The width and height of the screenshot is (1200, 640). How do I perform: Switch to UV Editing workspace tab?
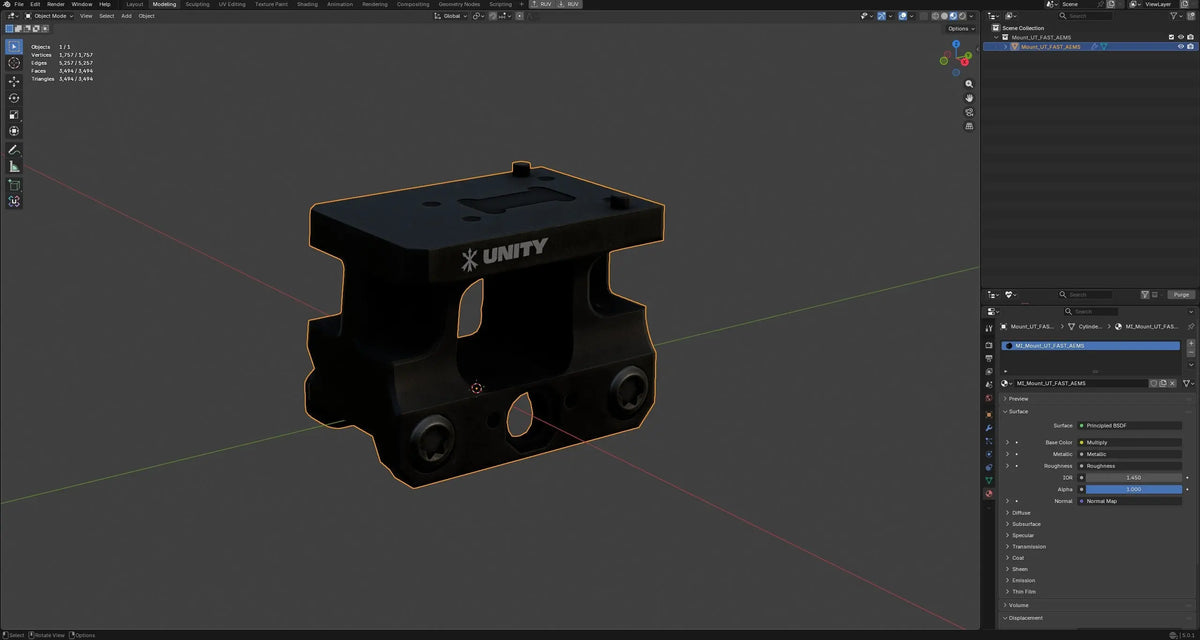(x=232, y=4)
